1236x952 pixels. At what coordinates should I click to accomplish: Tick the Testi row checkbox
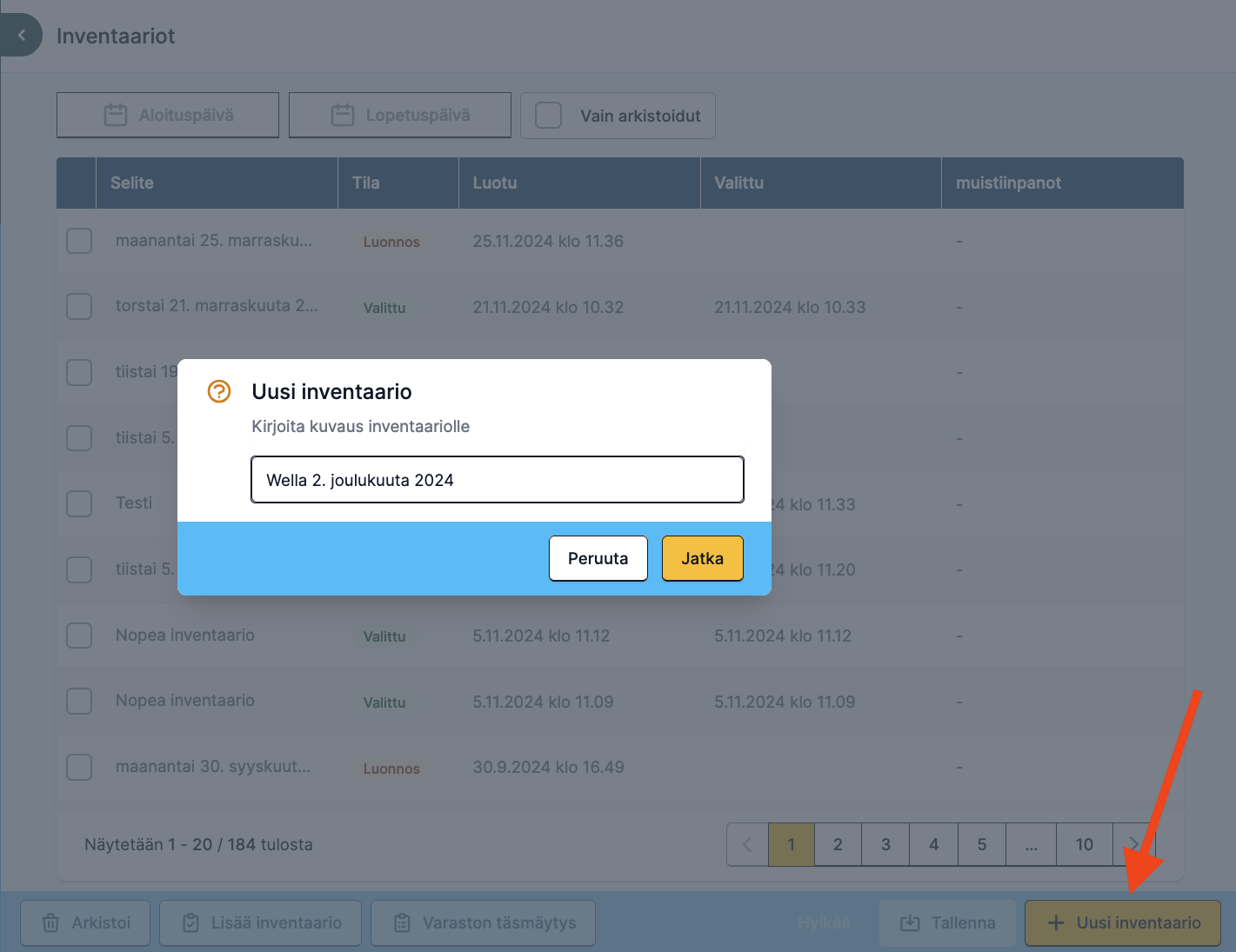(x=79, y=503)
